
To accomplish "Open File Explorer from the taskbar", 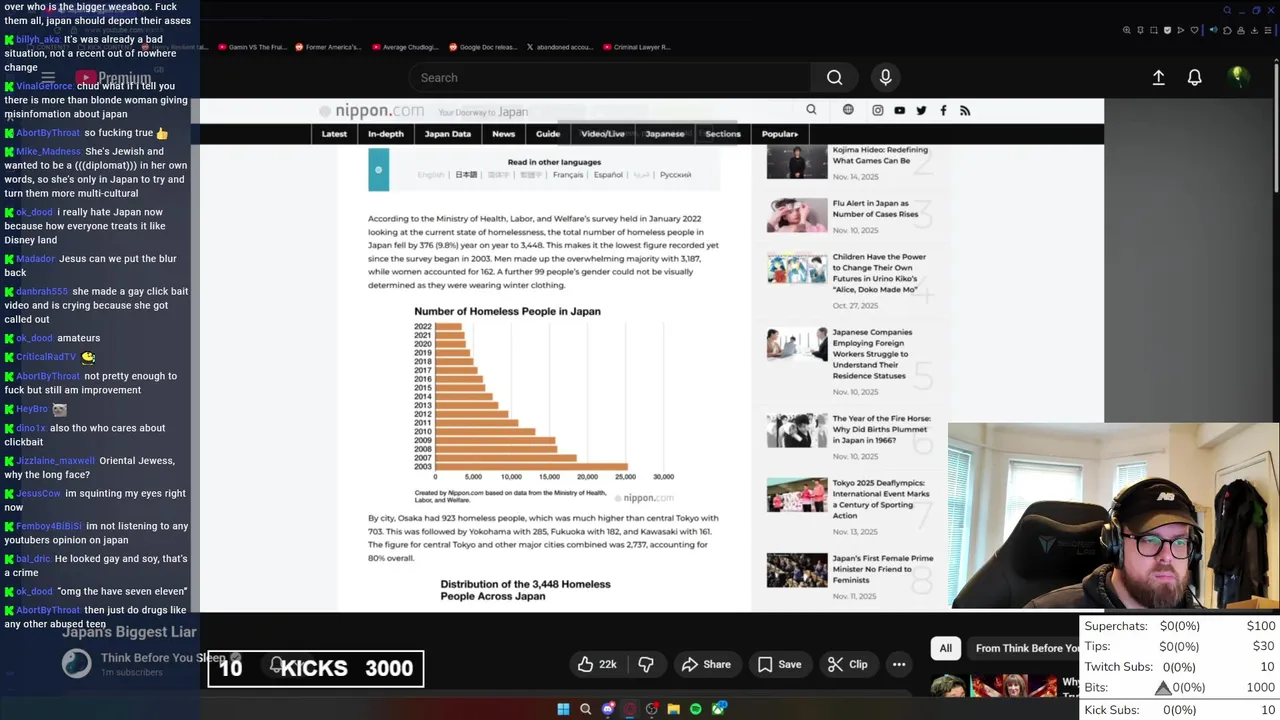I will [674, 709].
